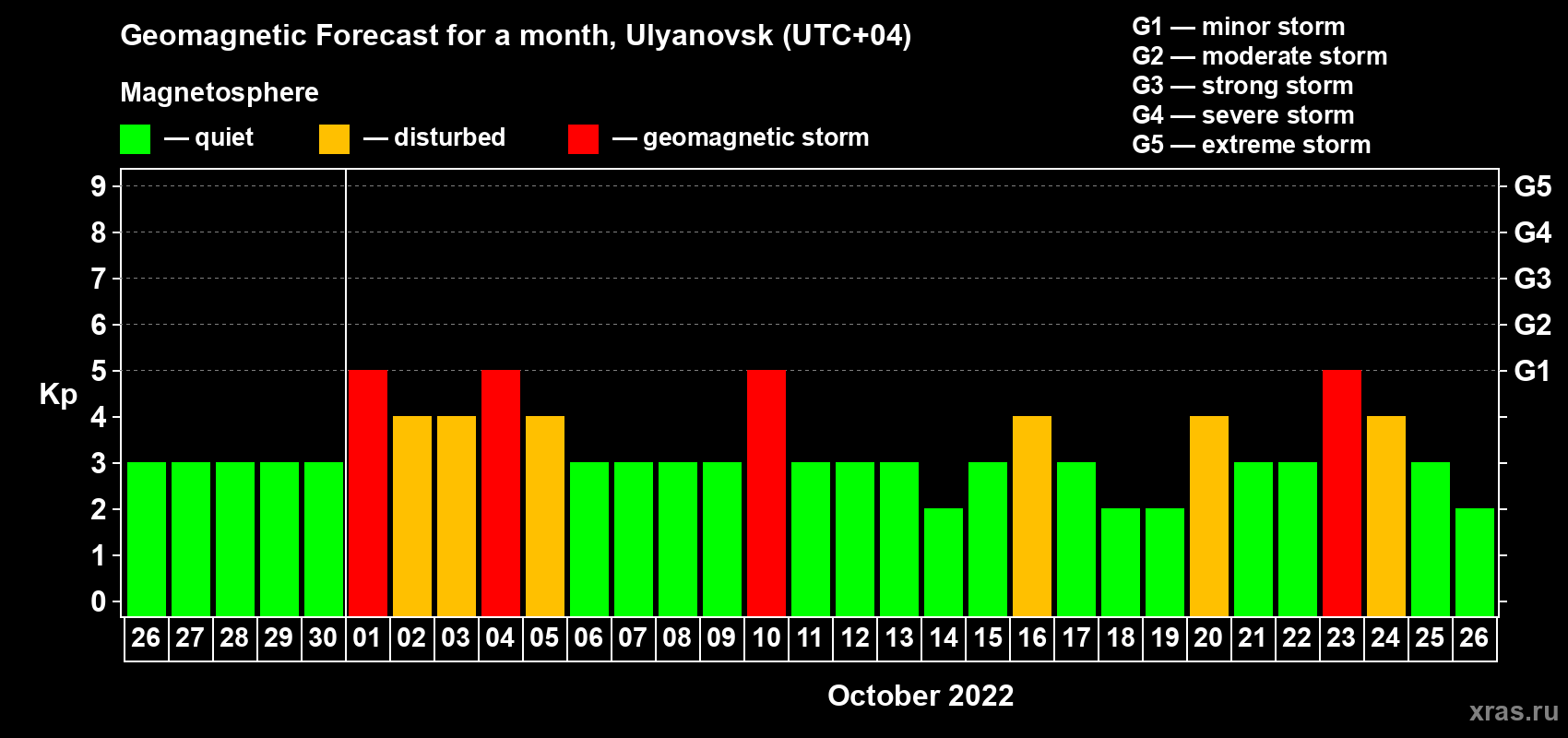This screenshot has height=738, width=1568.
Task: Click date label 25 on the x-axis
Action: pos(1430,638)
